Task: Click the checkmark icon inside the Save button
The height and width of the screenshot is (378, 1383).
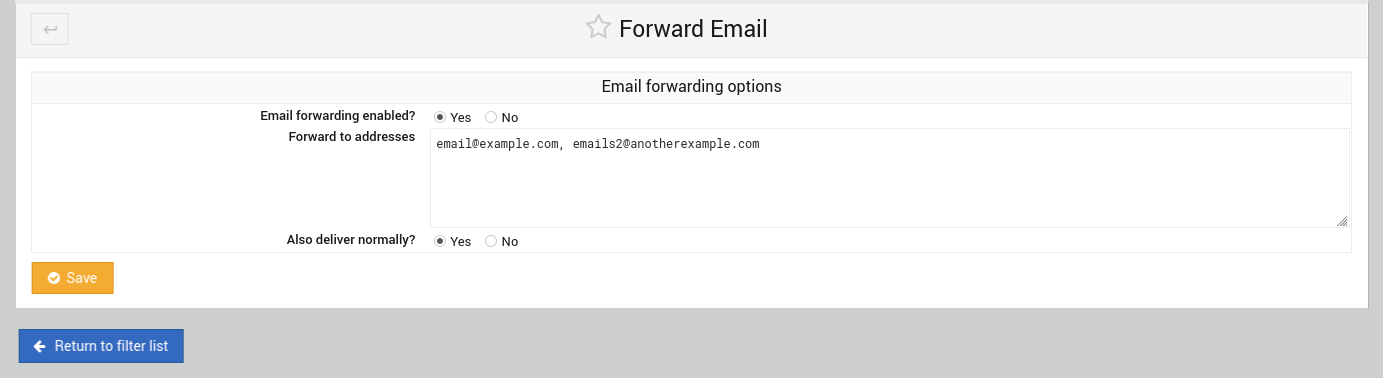Action: pyautogui.click(x=54, y=278)
